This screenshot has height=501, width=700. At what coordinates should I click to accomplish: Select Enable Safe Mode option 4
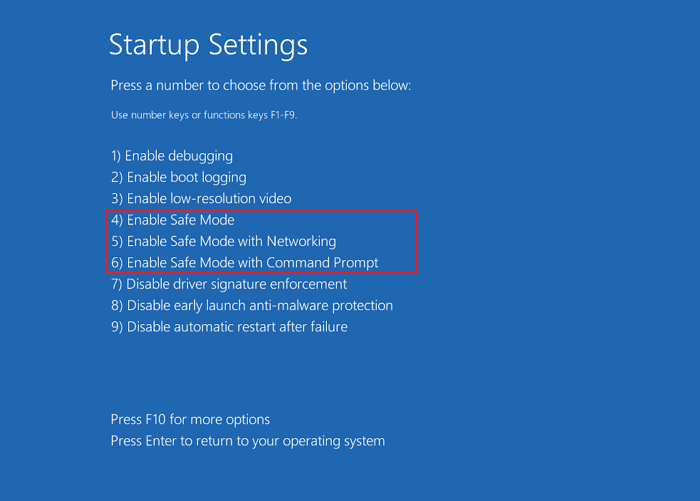172,220
